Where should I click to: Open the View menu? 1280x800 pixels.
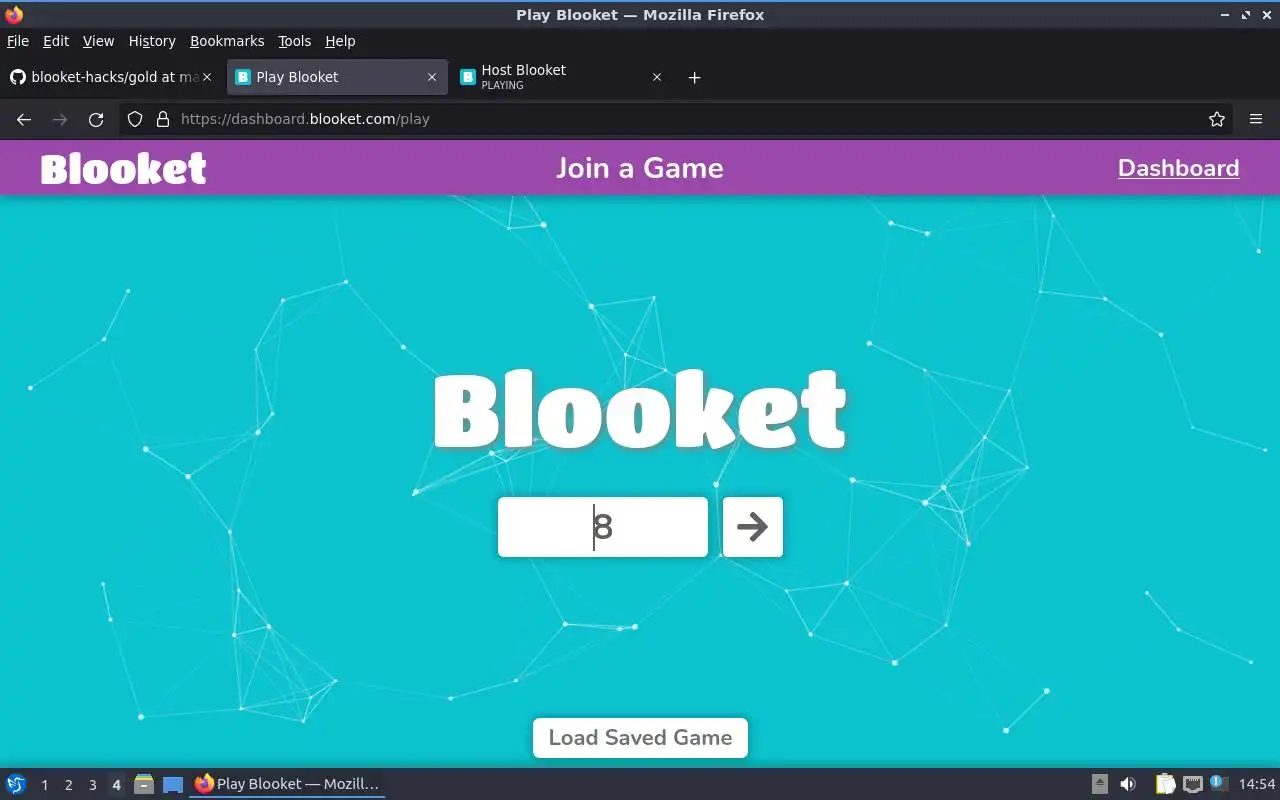(98, 41)
